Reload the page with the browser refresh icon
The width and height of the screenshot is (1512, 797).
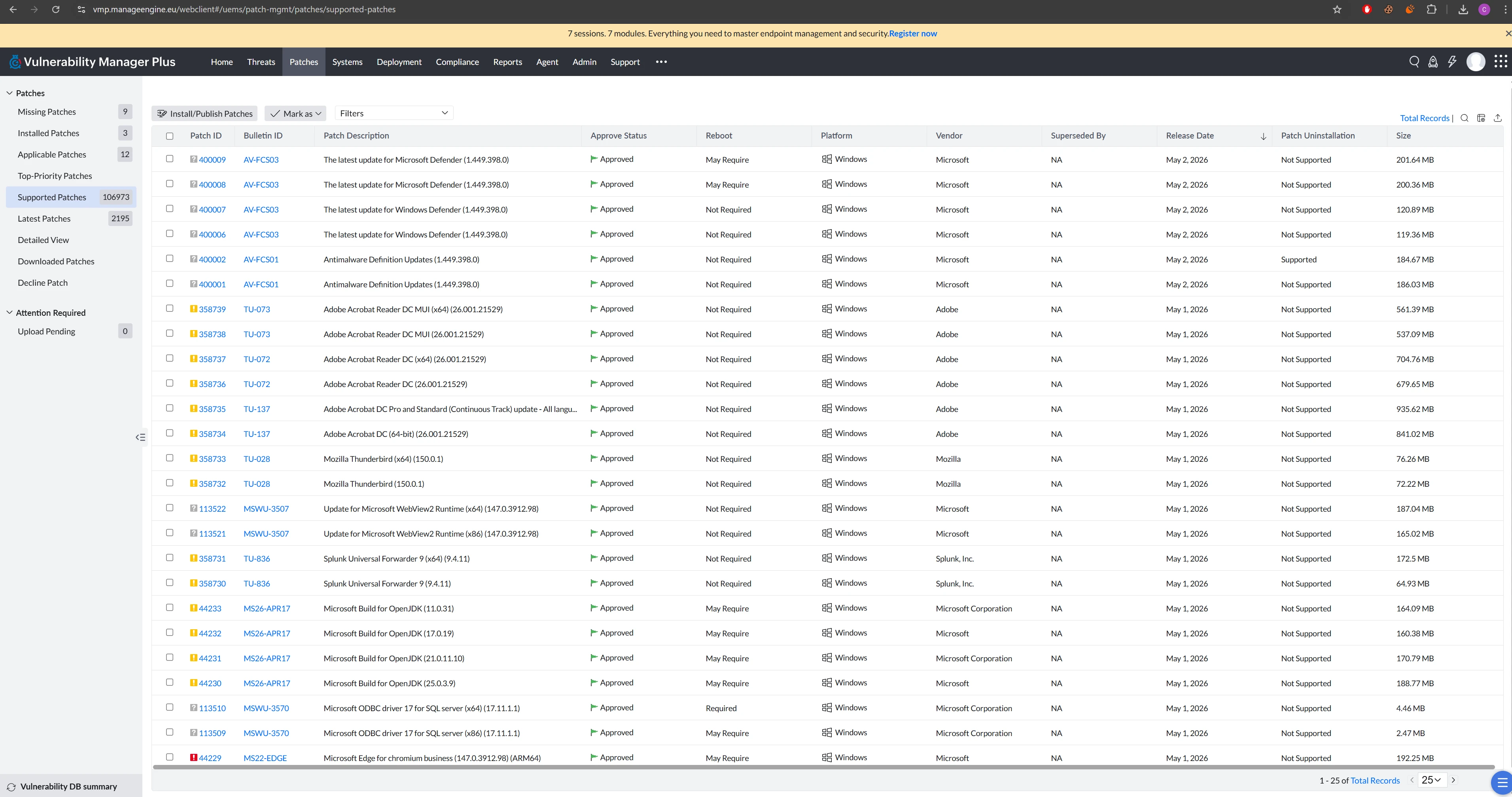pos(56,9)
